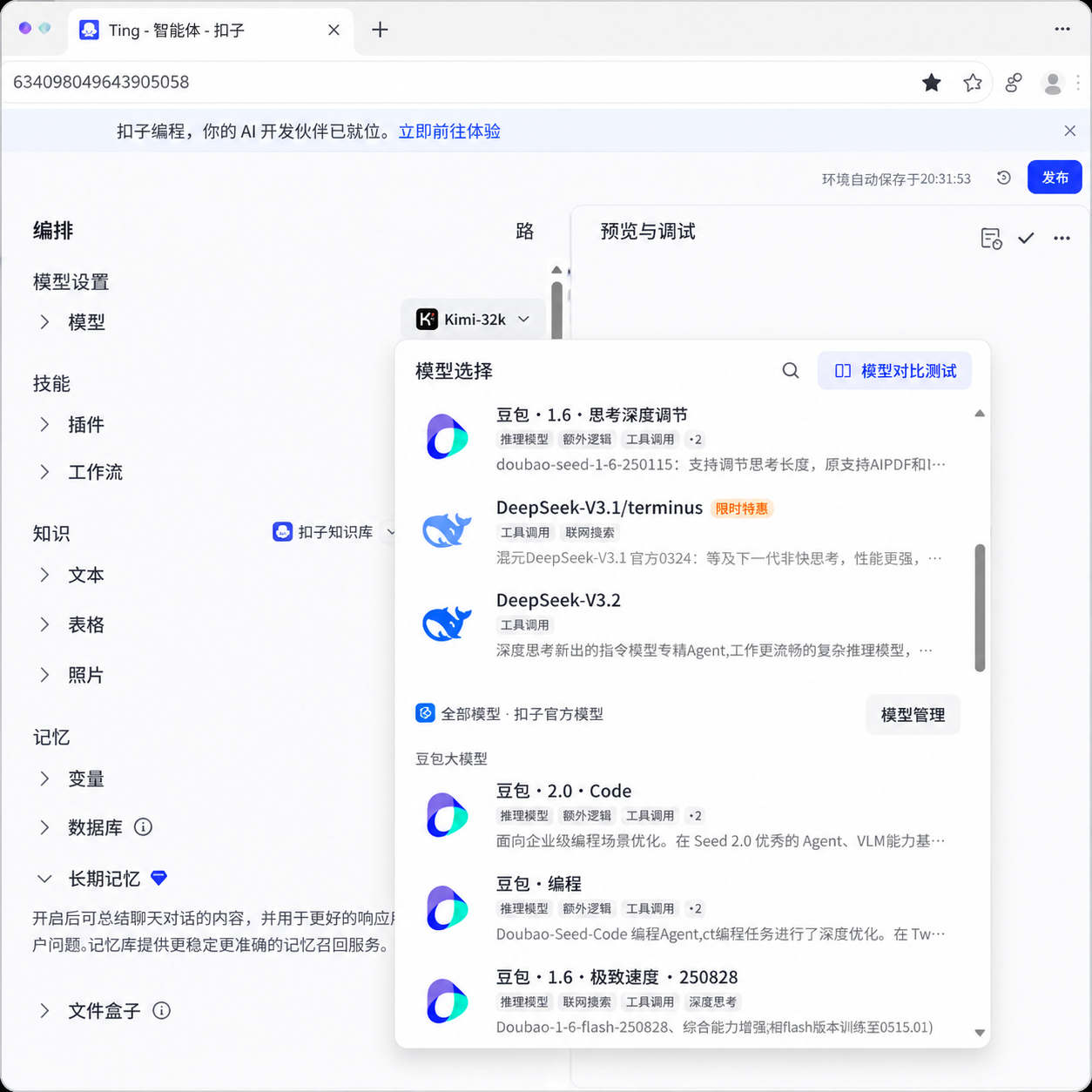
Task: Open preview panel more options ellipsis
Action: pos(1062,238)
